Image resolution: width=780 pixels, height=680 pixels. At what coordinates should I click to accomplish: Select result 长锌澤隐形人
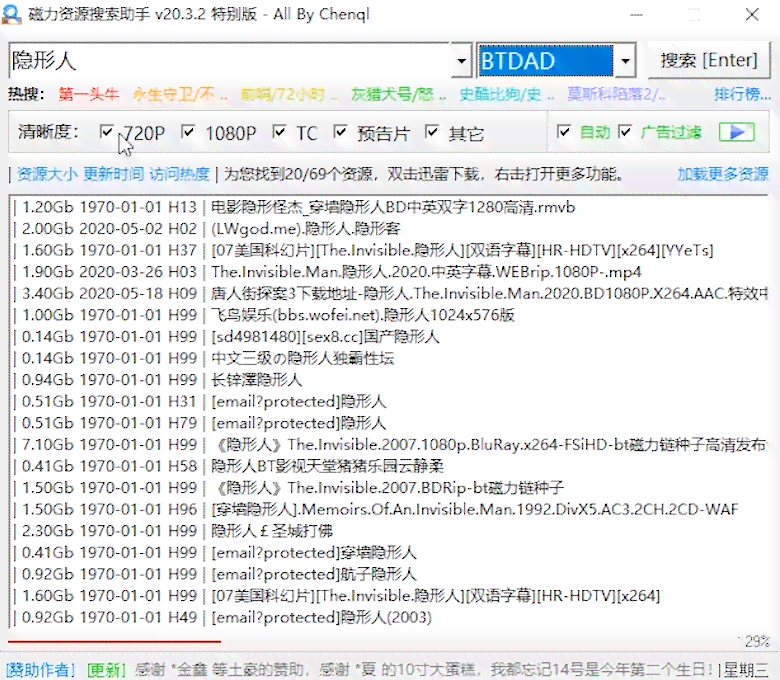[x=389, y=380]
